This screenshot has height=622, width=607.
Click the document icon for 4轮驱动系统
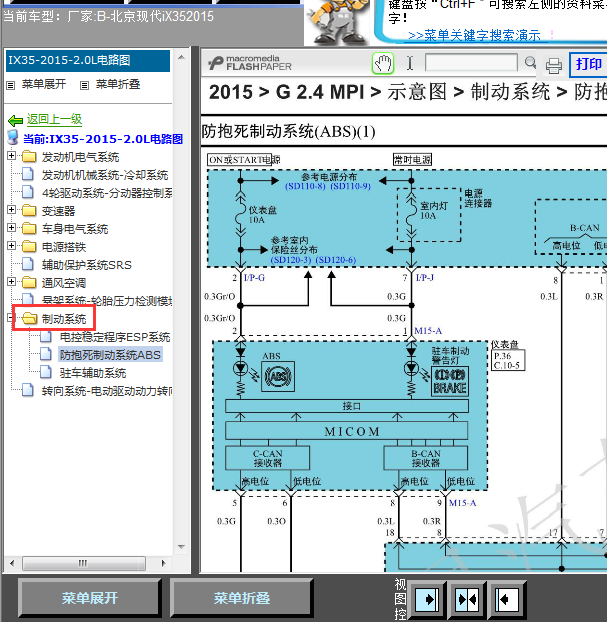click(x=28, y=192)
